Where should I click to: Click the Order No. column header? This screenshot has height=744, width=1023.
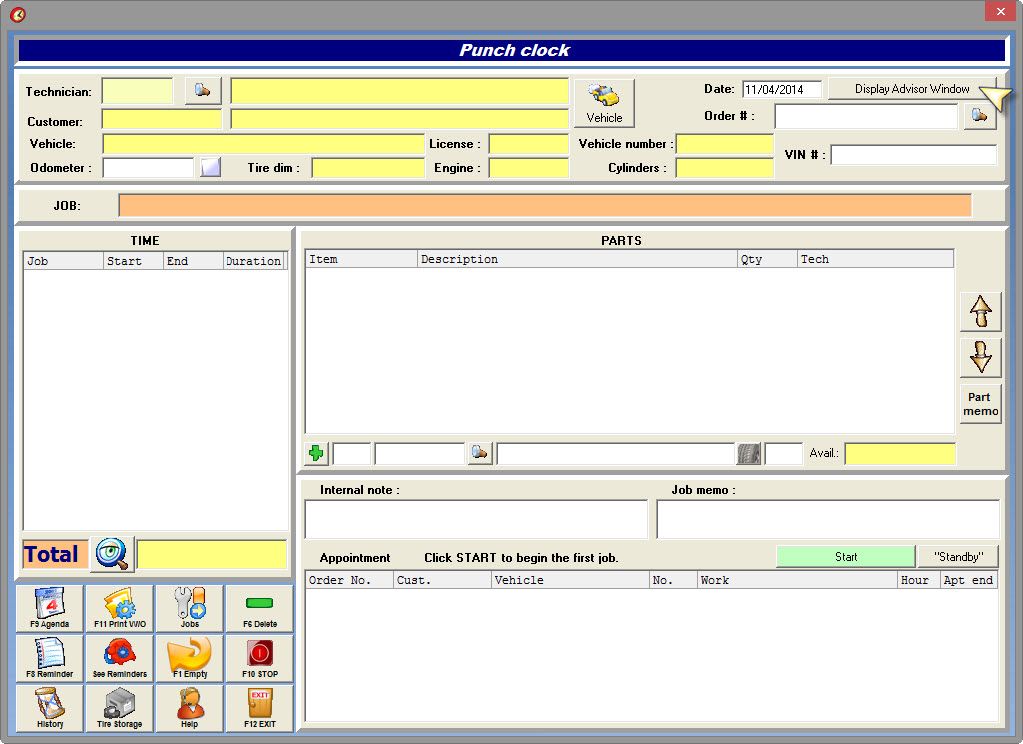pyautogui.click(x=350, y=580)
